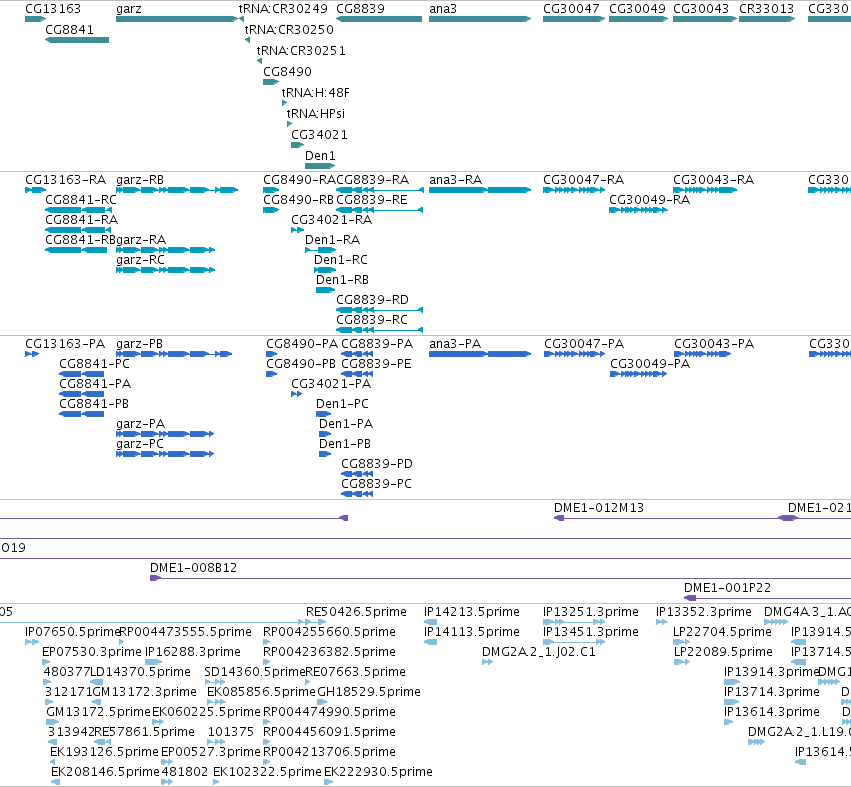Click the 'Den1-RB' transcript label

tap(342, 280)
